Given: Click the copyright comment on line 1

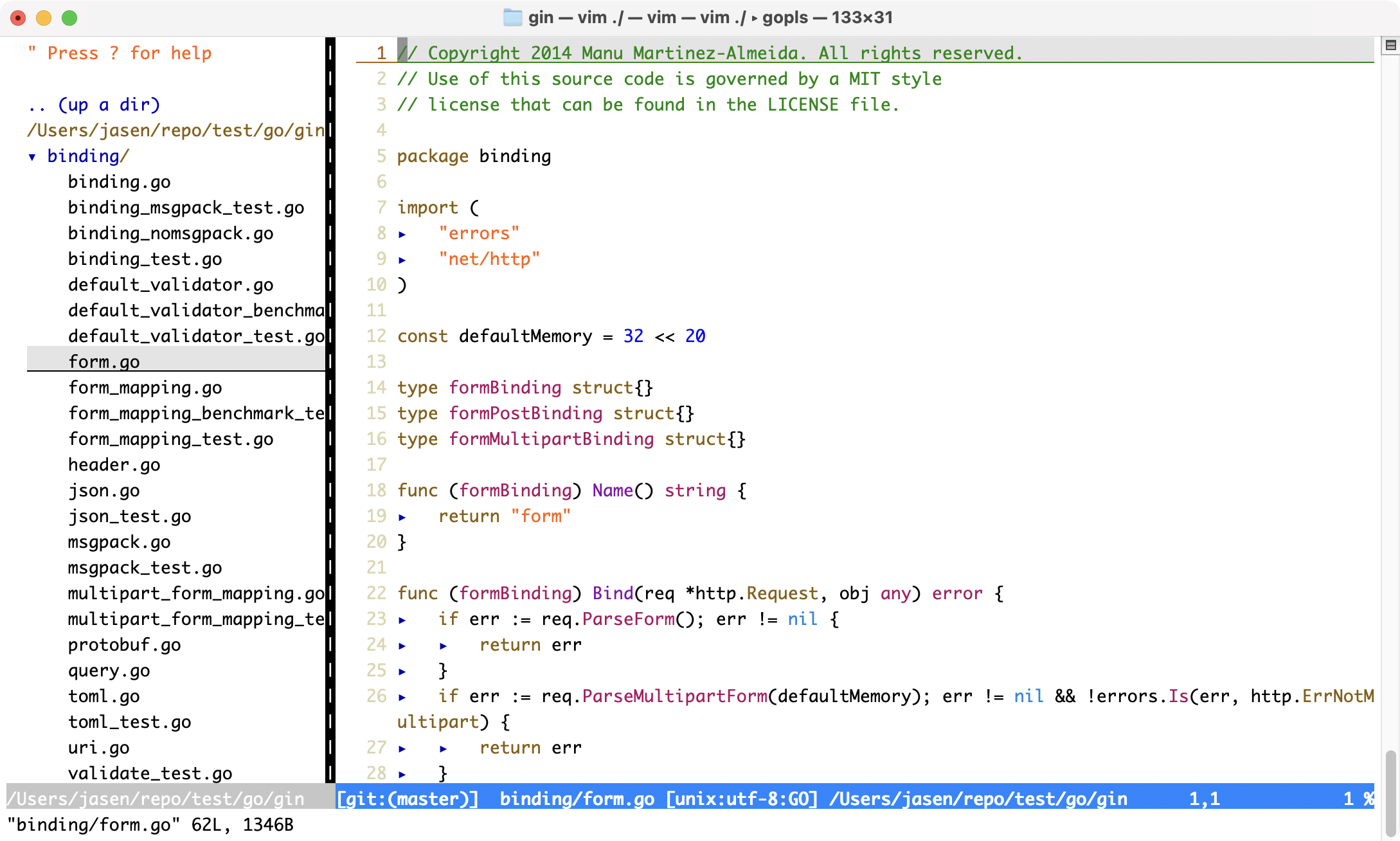Looking at the screenshot, I should click(x=711, y=53).
